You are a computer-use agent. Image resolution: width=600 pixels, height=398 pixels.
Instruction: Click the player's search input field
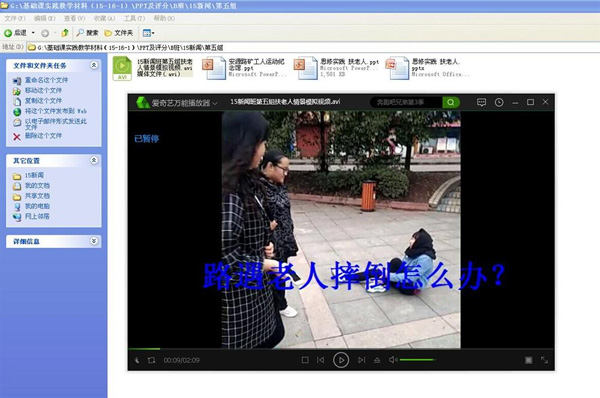coord(406,102)
